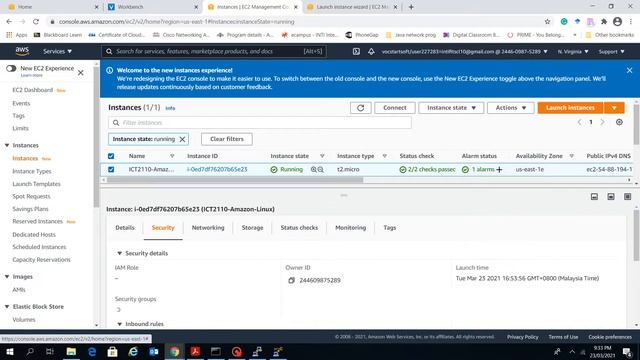The image size is (640, 360).
Task: Collapse the Images sidebar section
Action: (7, 277)
